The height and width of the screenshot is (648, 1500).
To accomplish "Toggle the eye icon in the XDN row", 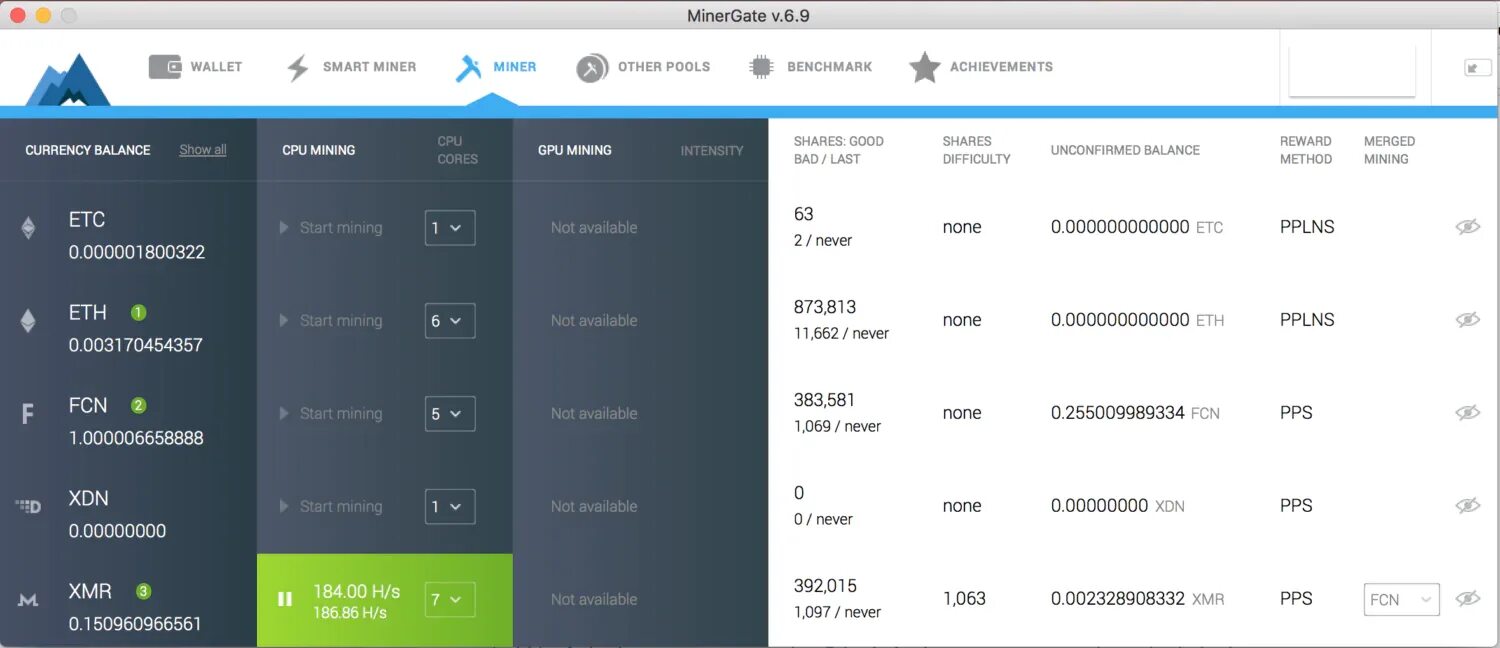I will pyautogui.click(x=1467, y=506).
